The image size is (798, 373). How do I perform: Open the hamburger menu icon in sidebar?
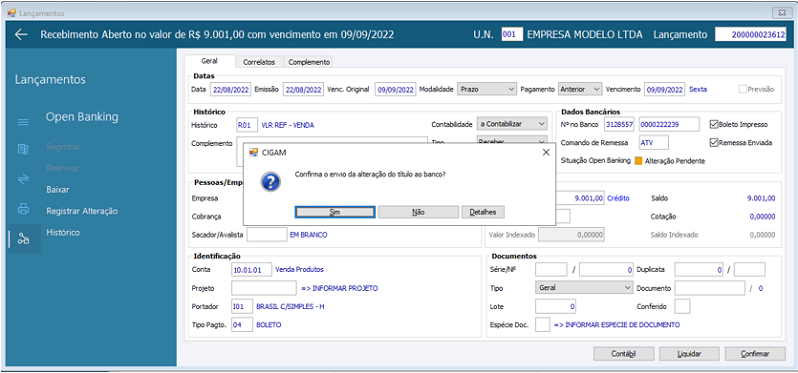coord(23,122)
